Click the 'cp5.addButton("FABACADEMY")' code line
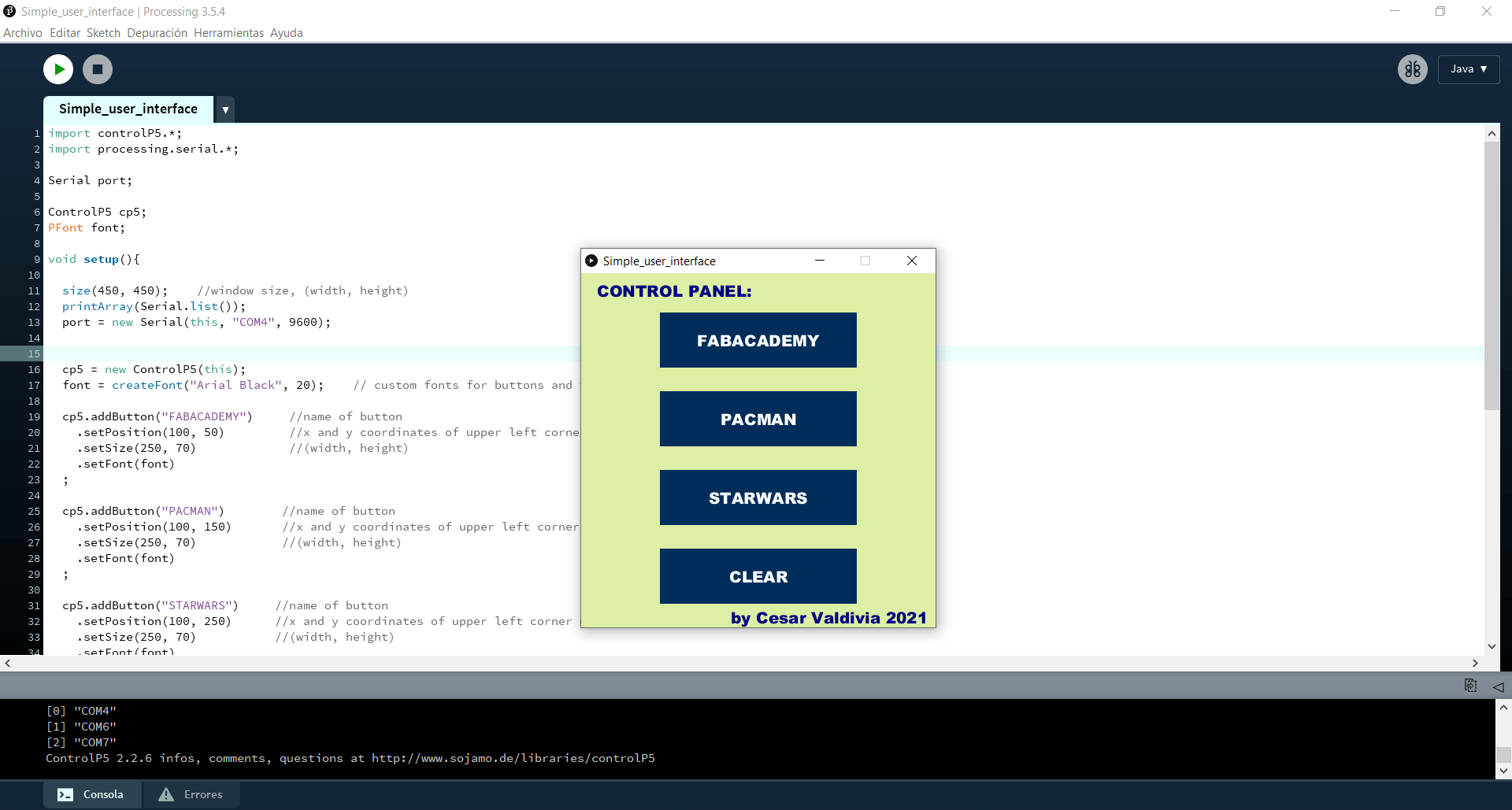This screenshot has width=1512, height=810. click(x=157, y=416)
